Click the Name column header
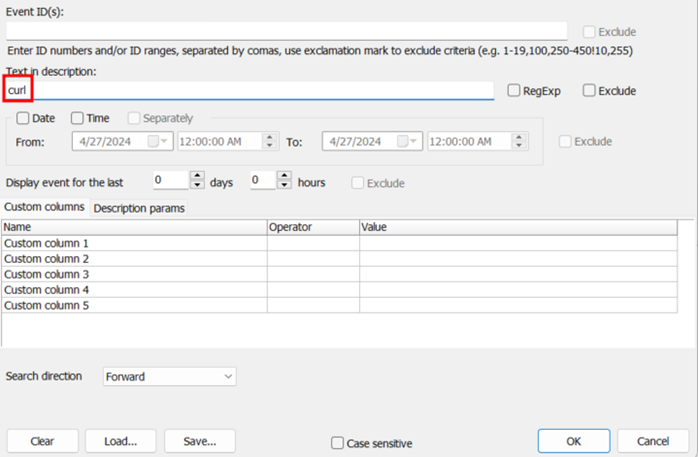 click(x=134, y=227)
